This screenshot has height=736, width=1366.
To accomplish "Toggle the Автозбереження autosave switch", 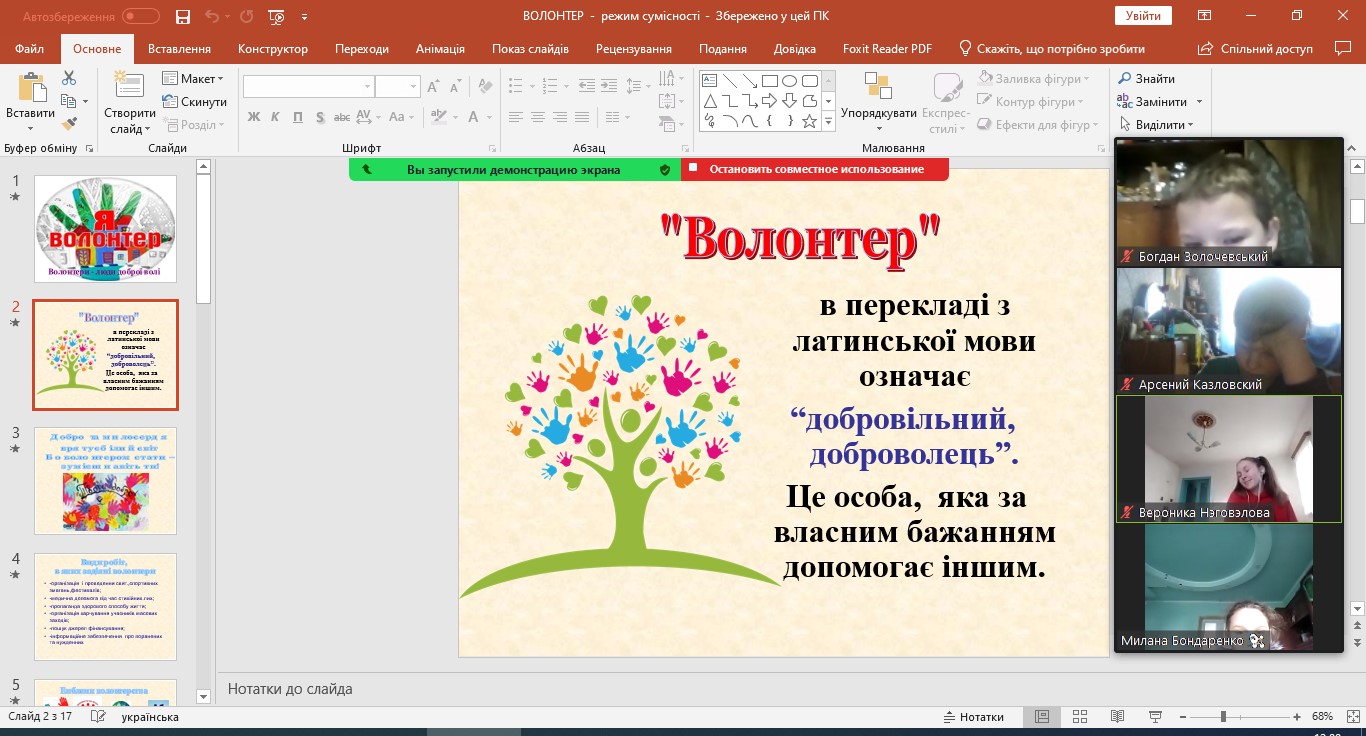I will pyautogui.click(x=140, y=16).
